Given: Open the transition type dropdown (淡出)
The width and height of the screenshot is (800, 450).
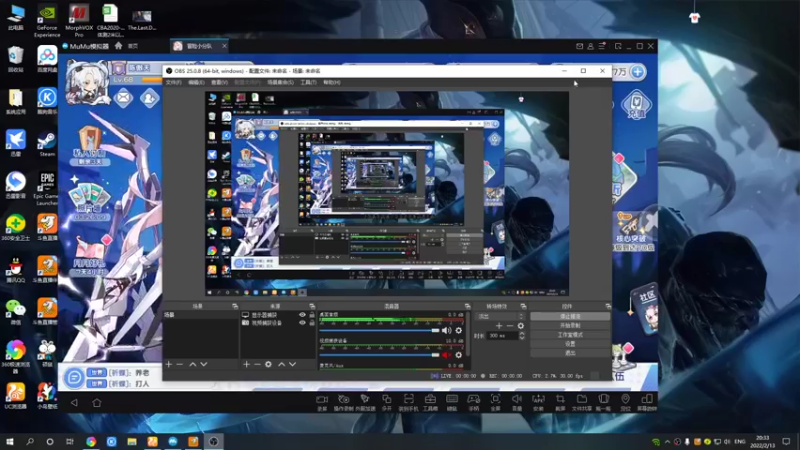Looking at the screenshot, I should (x=500, y=316).
